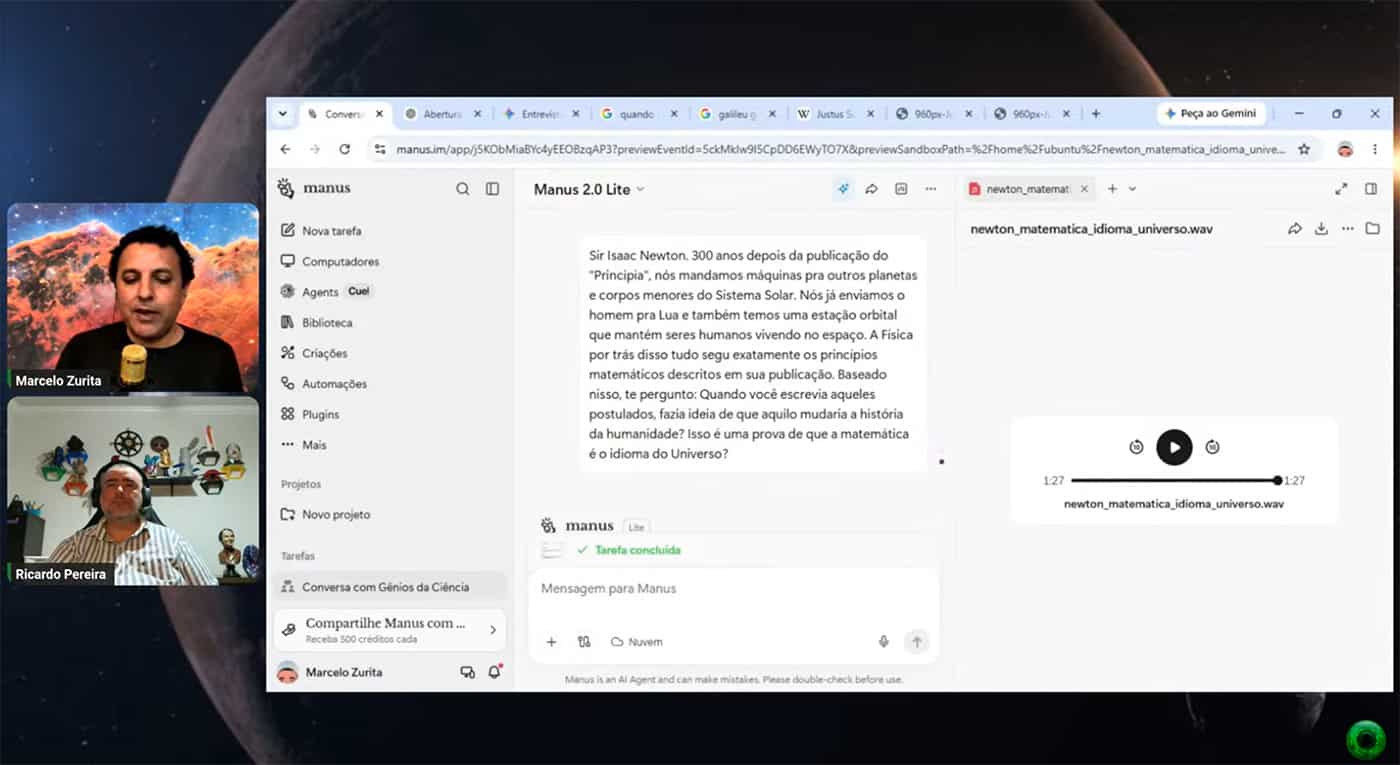Open the file folder view icon
This screenshot has width=1400, height=765.
pos(1373,229)
